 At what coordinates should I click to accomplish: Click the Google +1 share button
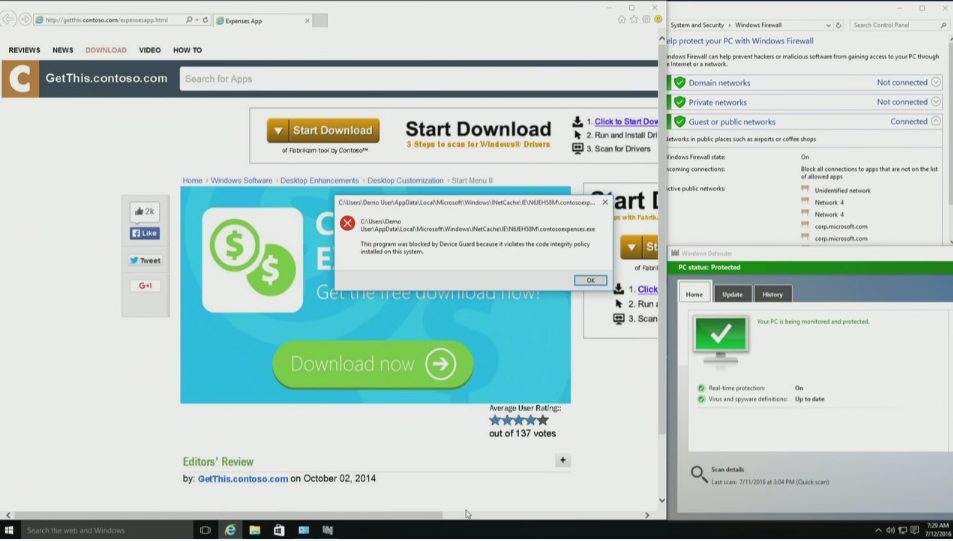[x=144, y=286]
